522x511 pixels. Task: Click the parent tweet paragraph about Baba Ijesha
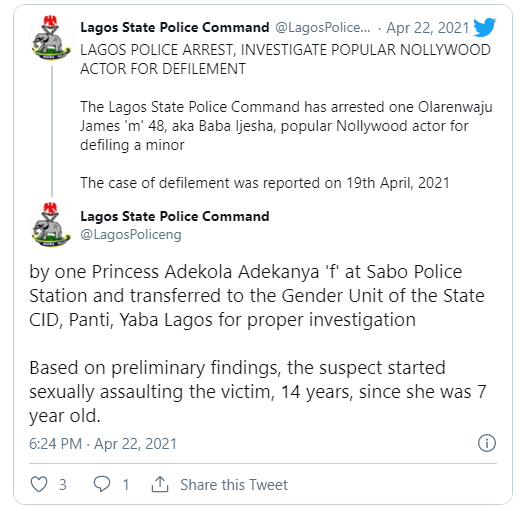[286, 126]
